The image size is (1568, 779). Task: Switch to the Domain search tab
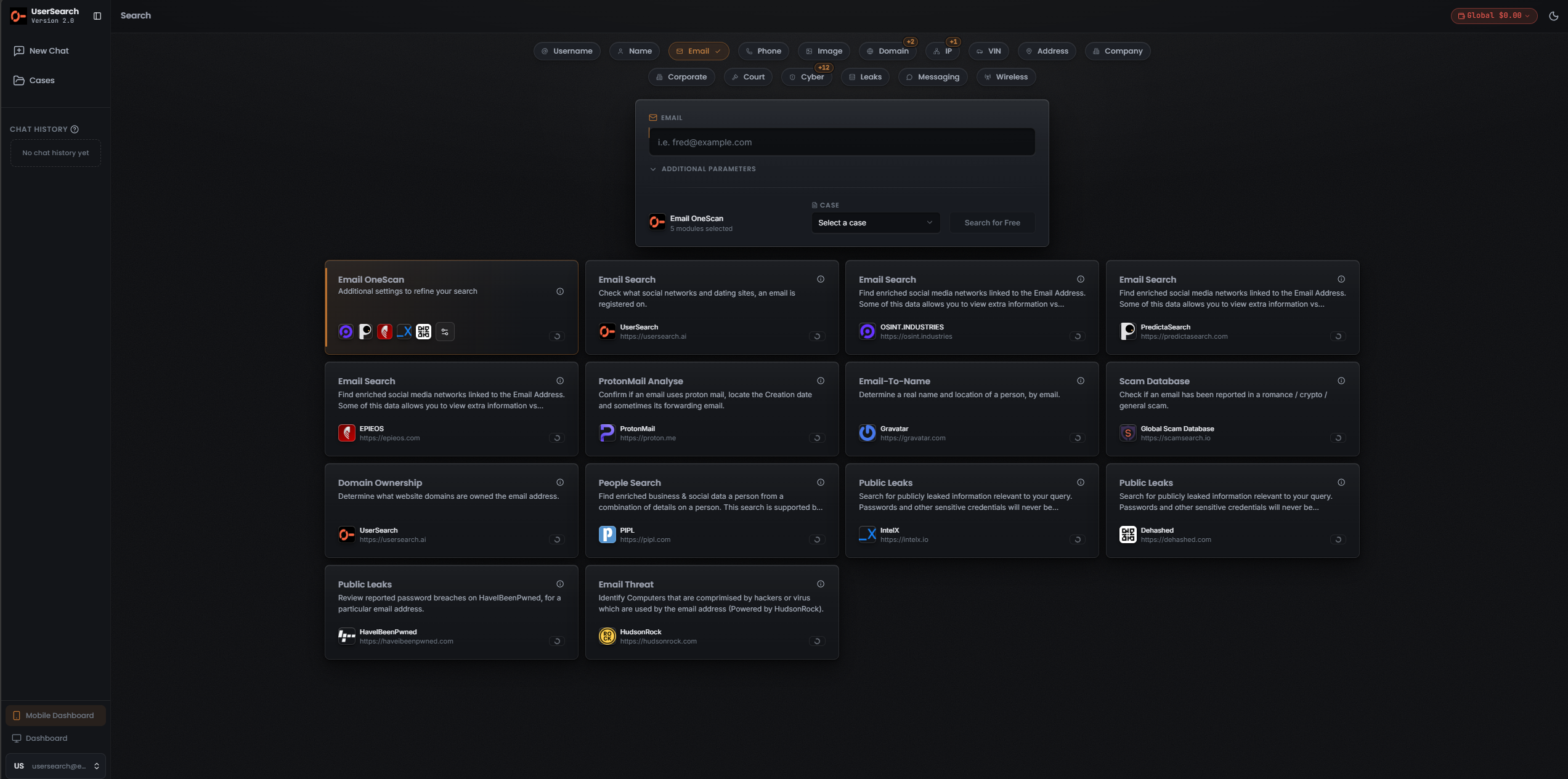tap(888, 51)
